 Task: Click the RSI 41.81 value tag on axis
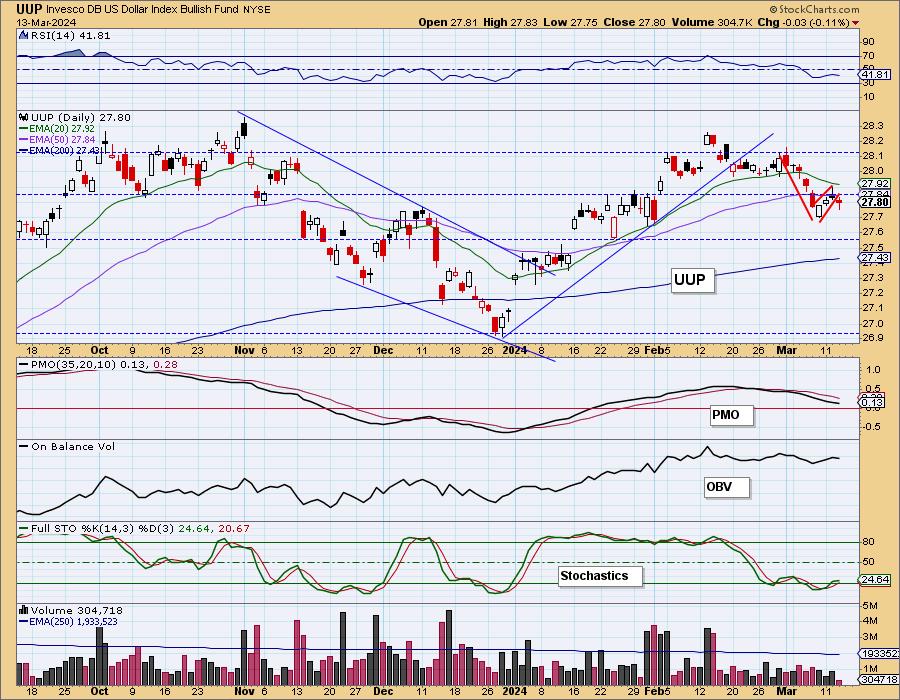(x=875, y=75)
